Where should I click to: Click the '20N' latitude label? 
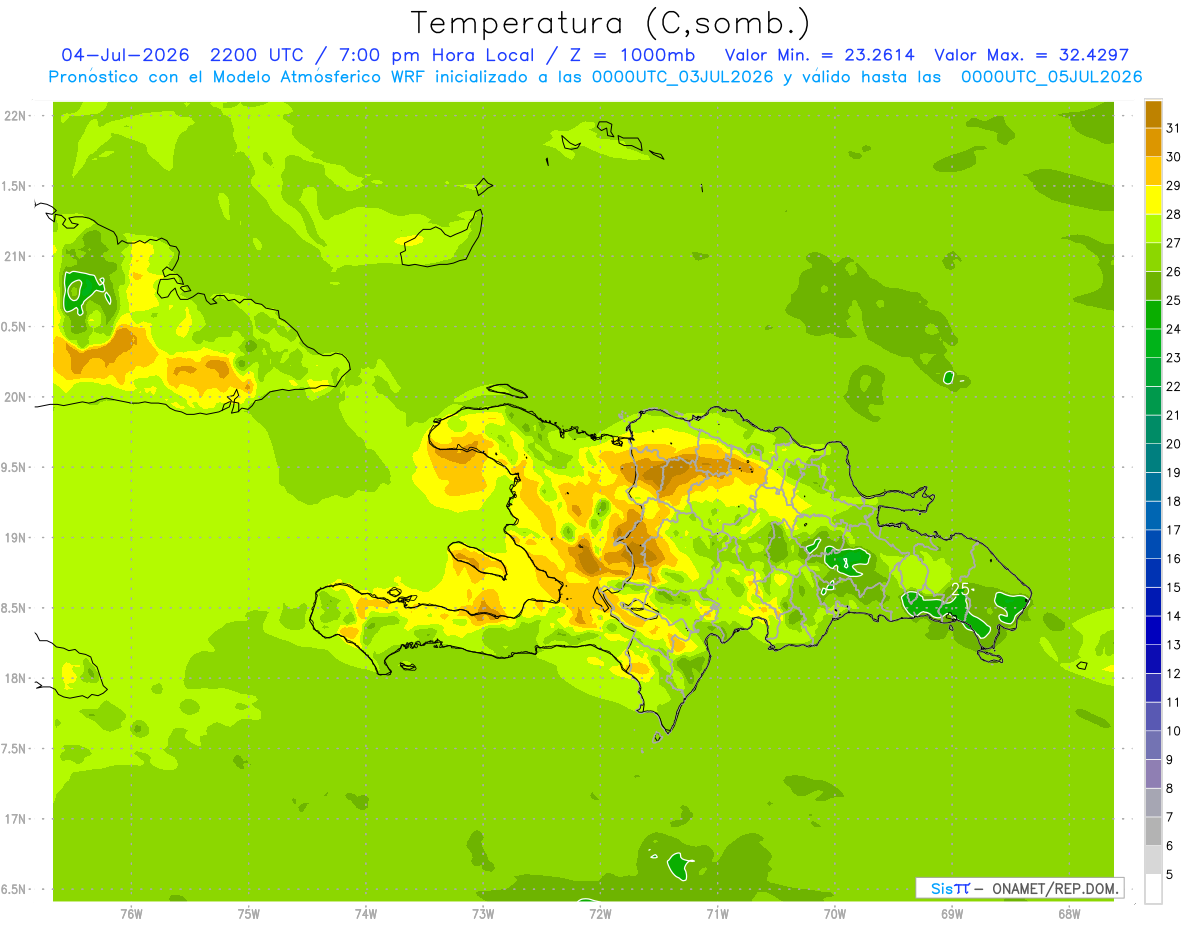[x=17, y=397]
